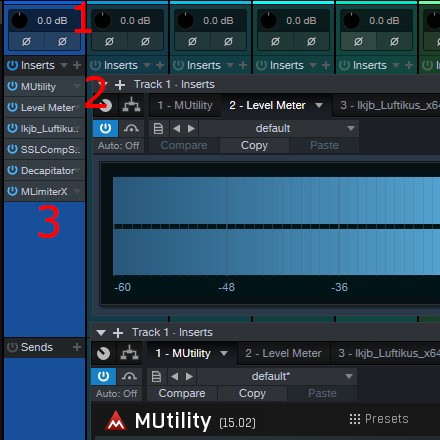Screen dimensions: 440x440
Task: Click 'Auto: Off' in the MUtility window
Action: (117, 394)
